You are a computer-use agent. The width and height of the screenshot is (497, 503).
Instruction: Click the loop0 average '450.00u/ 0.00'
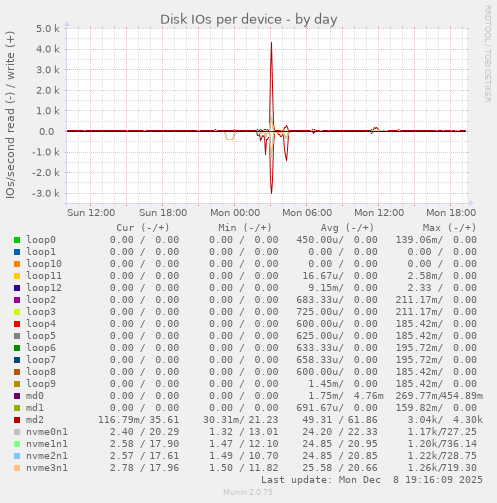click(x=337, y=240)
